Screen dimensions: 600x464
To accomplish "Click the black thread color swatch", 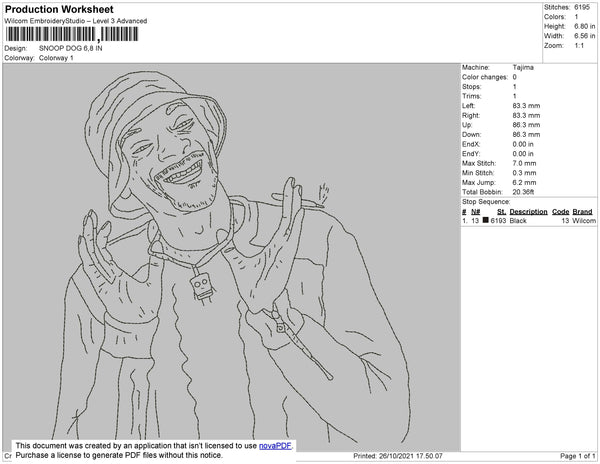I will 486,220.
